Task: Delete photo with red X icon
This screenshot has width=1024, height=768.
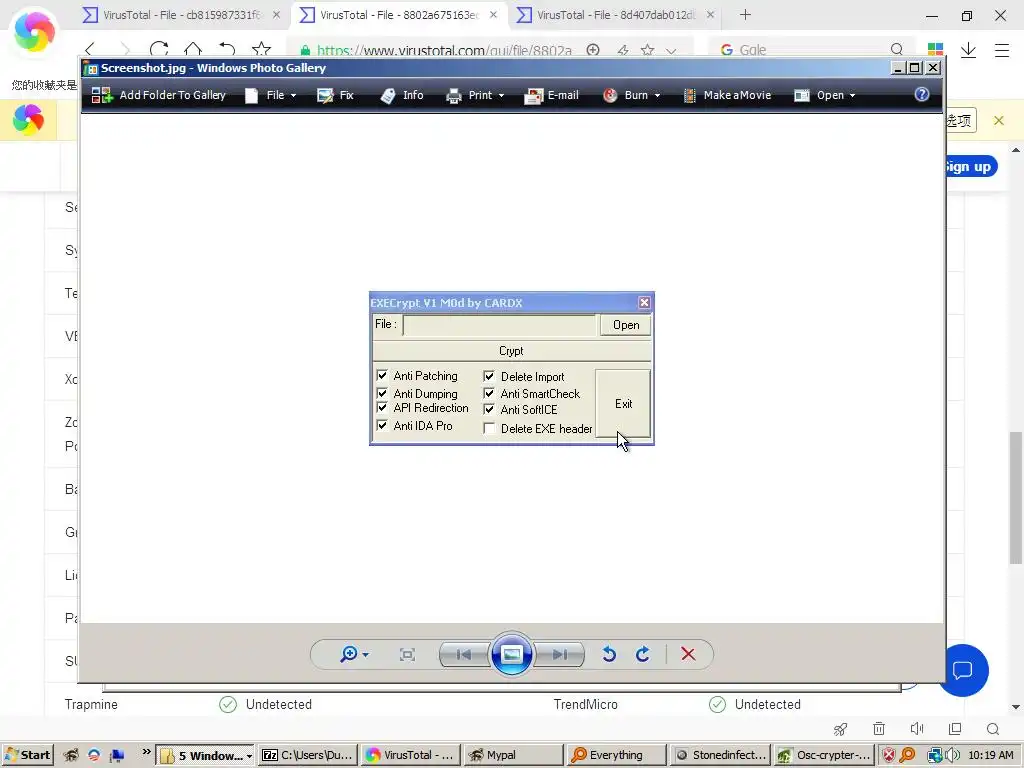Action: coord(688,654)
